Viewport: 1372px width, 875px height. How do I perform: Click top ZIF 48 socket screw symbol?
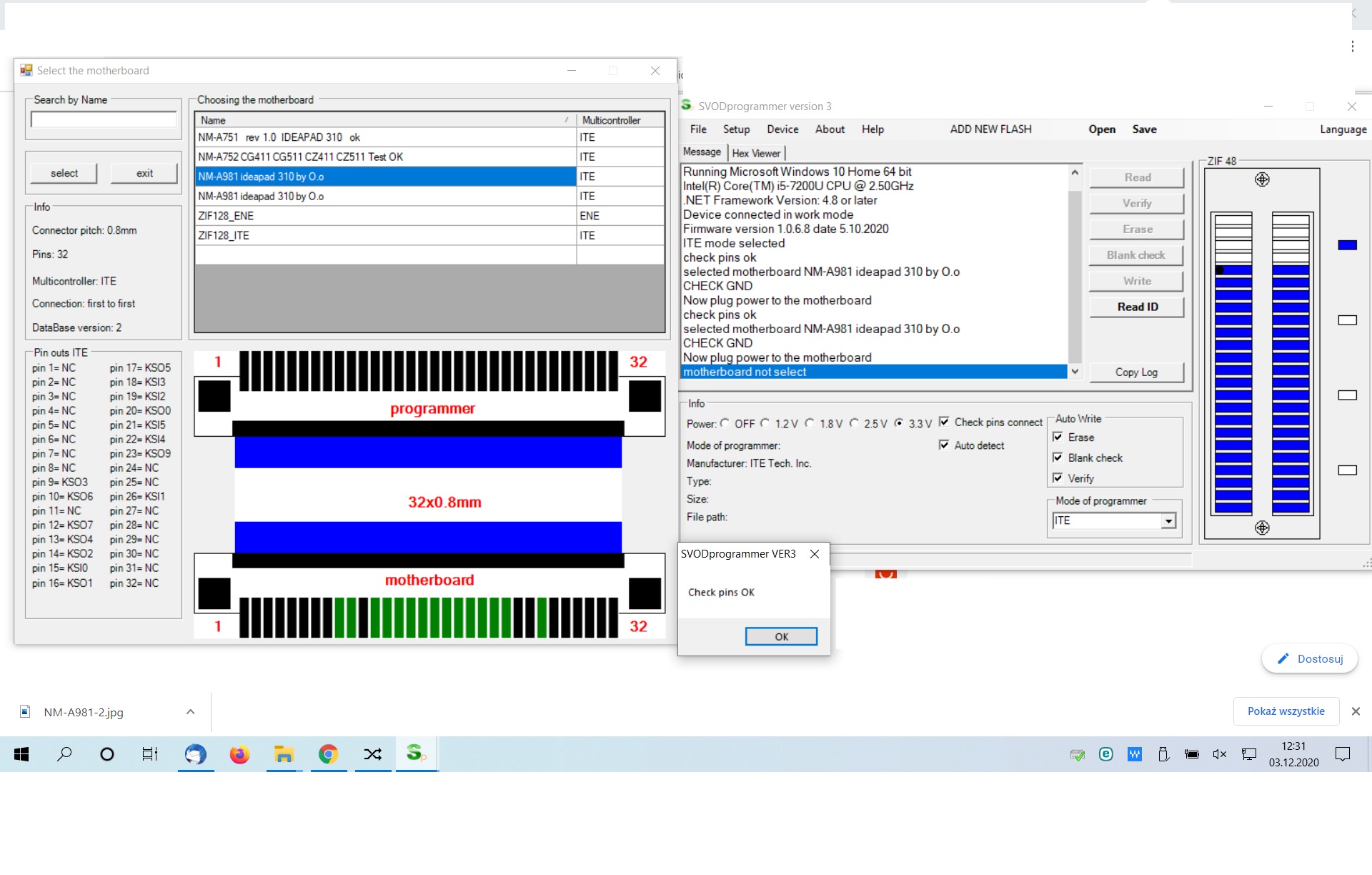click(1263, 179)
